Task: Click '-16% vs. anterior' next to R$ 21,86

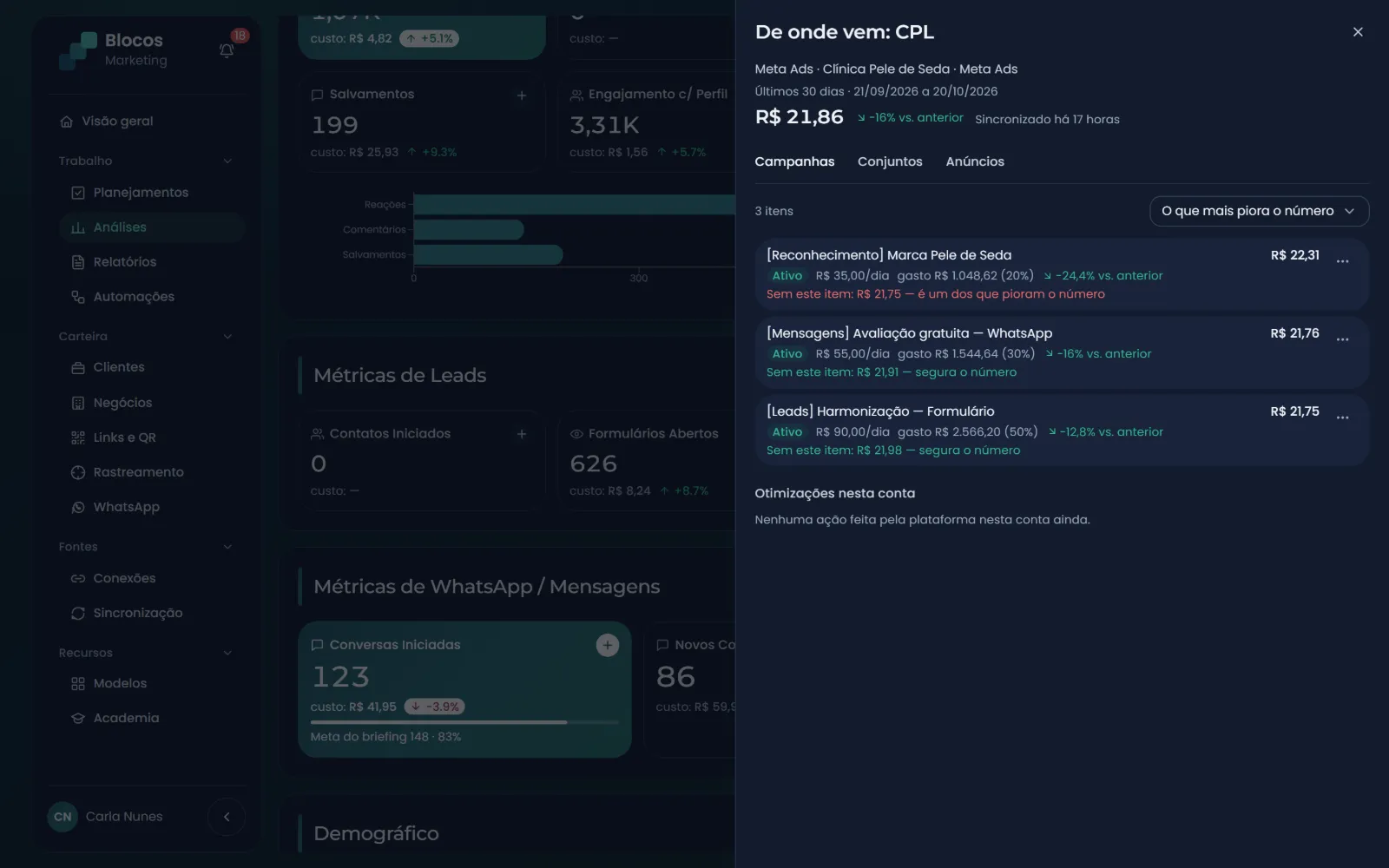Action: pyautogui.click(x=911, y=118)
